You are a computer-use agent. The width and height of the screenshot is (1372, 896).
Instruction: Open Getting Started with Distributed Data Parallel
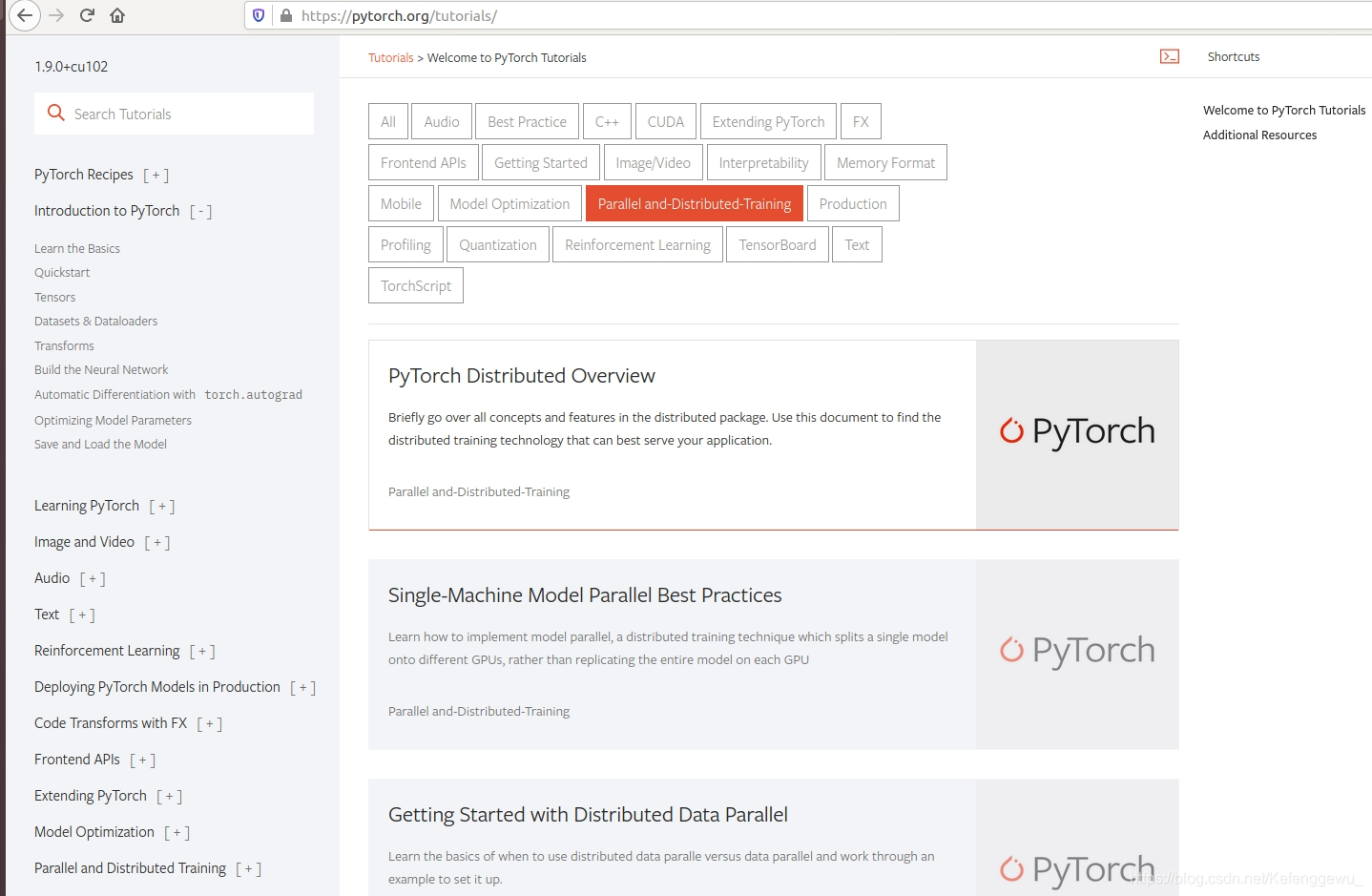coord(774,838)
